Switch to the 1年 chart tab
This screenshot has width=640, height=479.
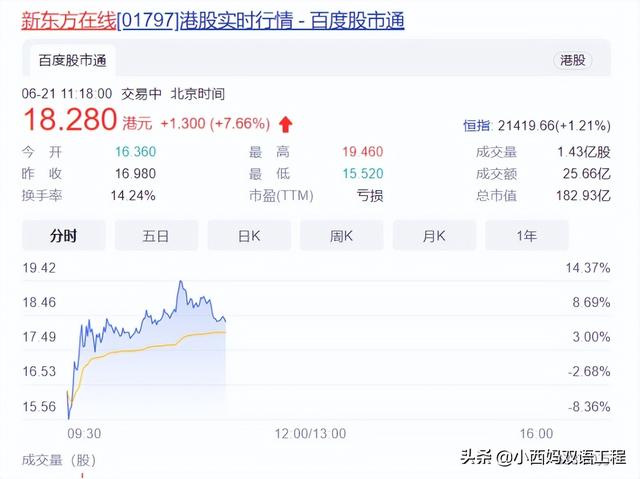(x=527, y=235)
